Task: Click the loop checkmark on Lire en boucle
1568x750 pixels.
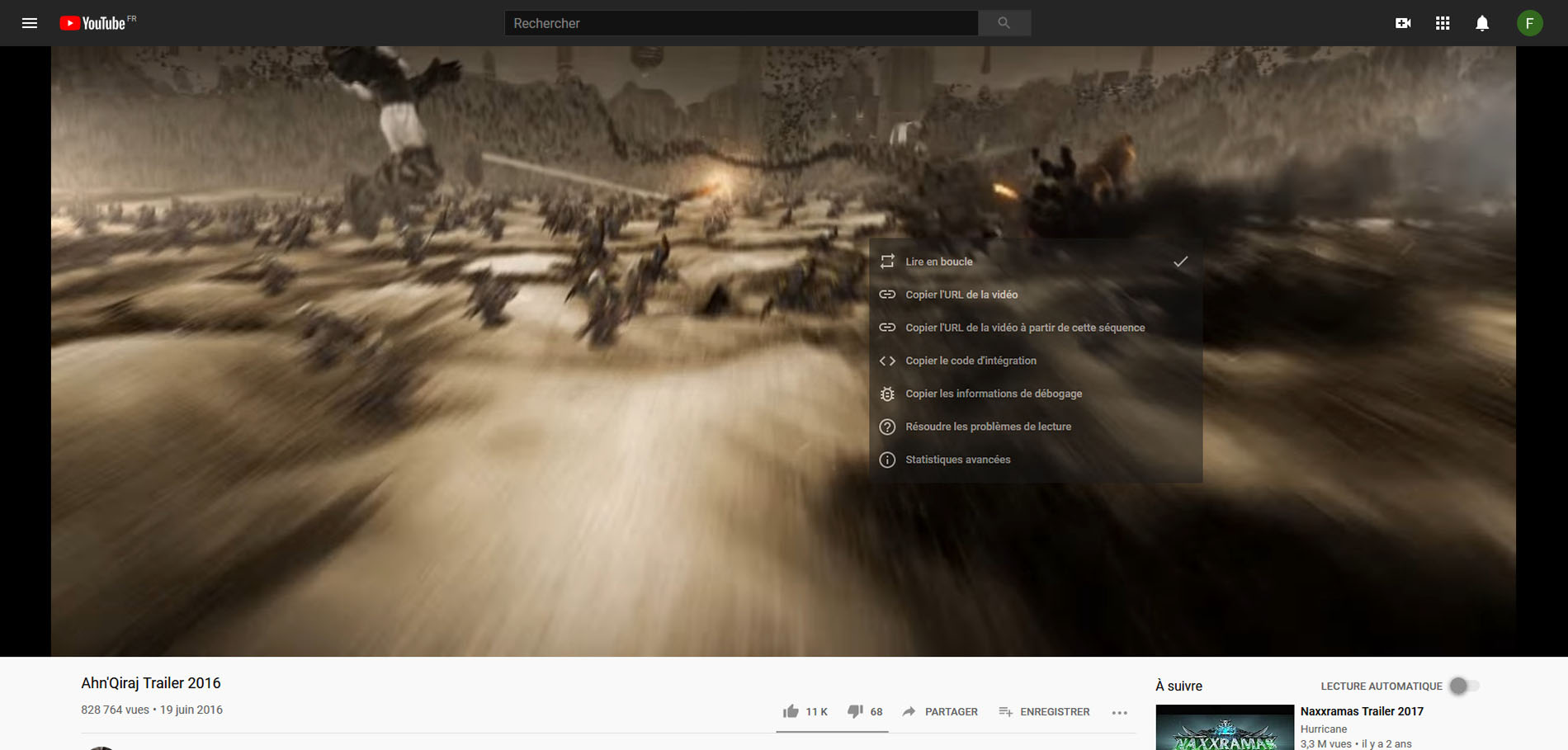Action: click(1181, 262)
